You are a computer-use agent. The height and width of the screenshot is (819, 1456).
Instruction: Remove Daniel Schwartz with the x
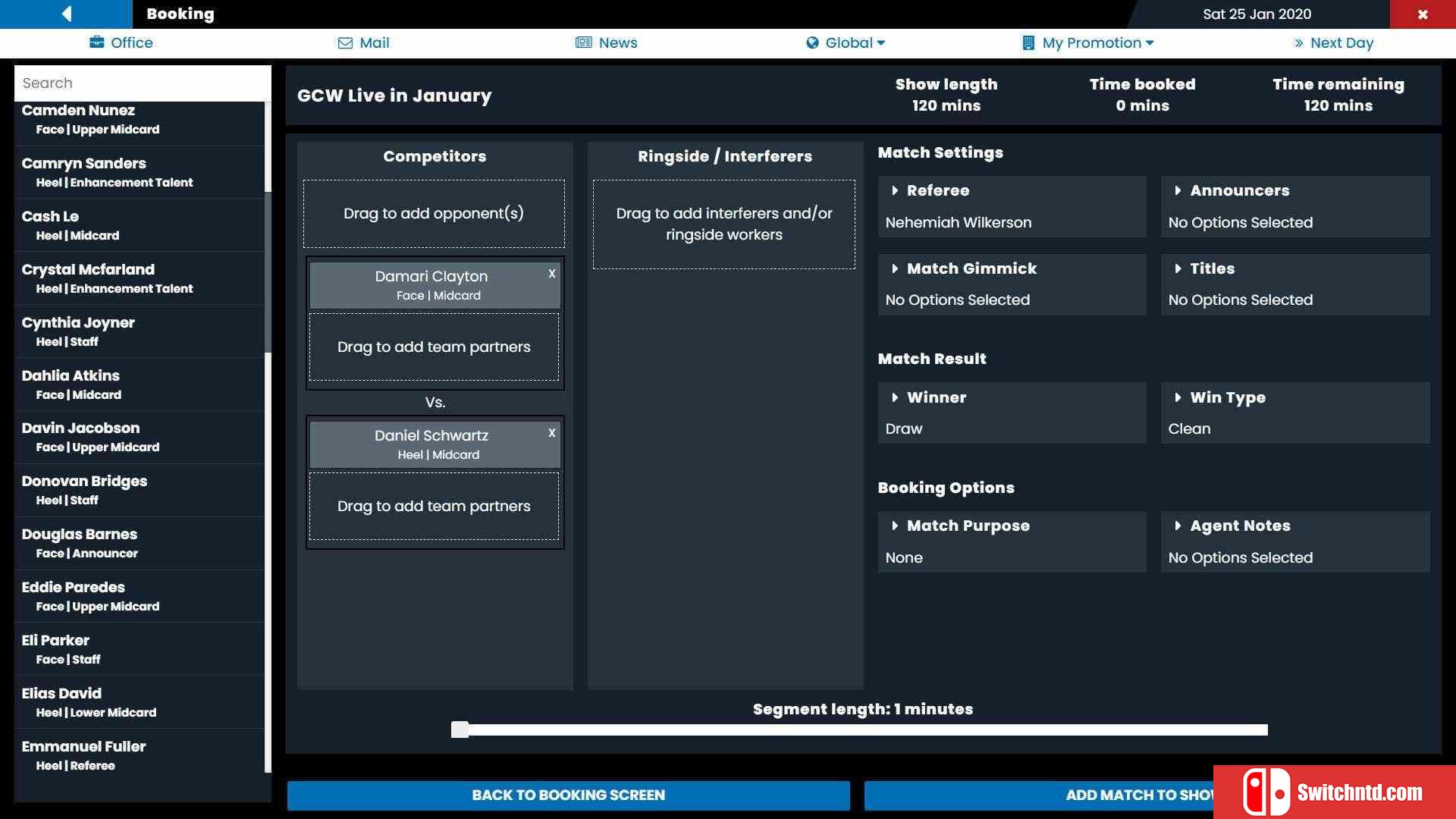click(552, 433)
